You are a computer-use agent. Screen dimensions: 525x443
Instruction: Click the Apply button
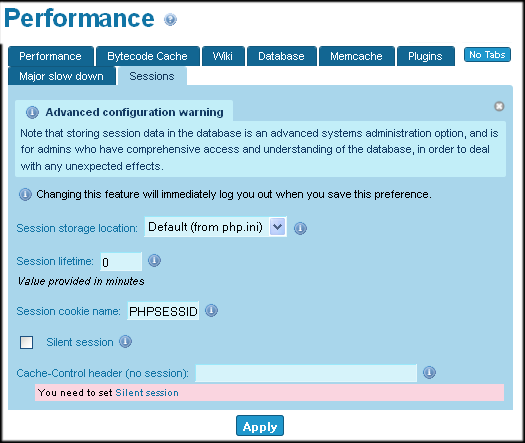pos(260,426)
